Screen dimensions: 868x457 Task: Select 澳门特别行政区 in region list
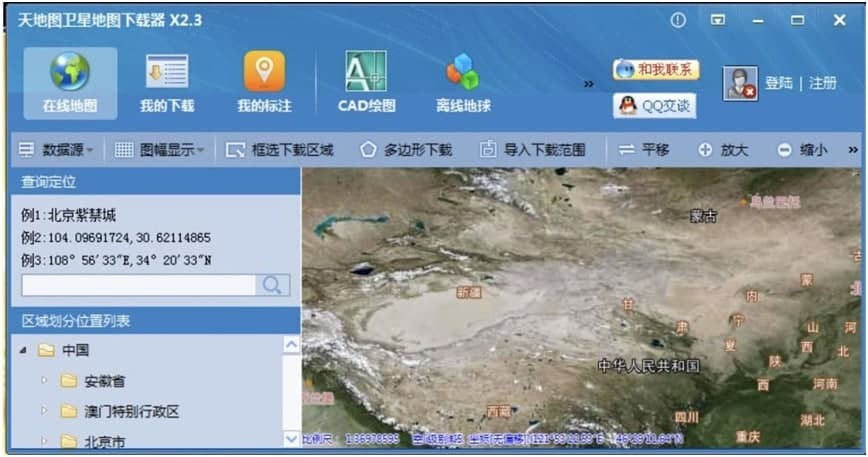(132, 412)
